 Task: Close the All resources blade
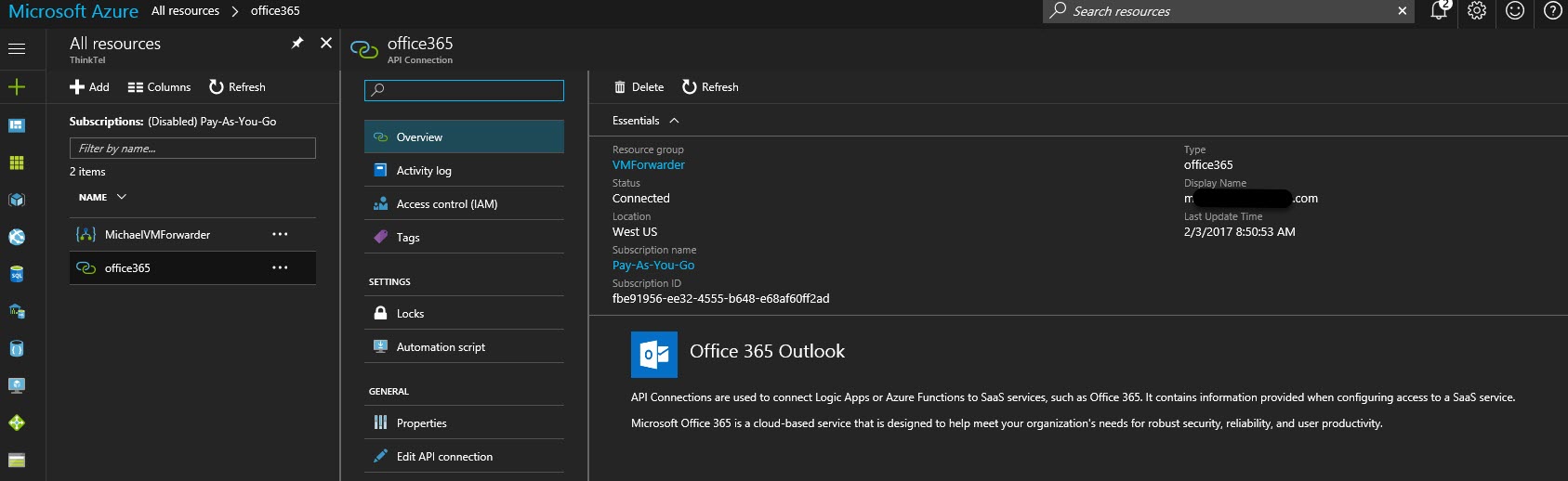[x=326, y=43]
